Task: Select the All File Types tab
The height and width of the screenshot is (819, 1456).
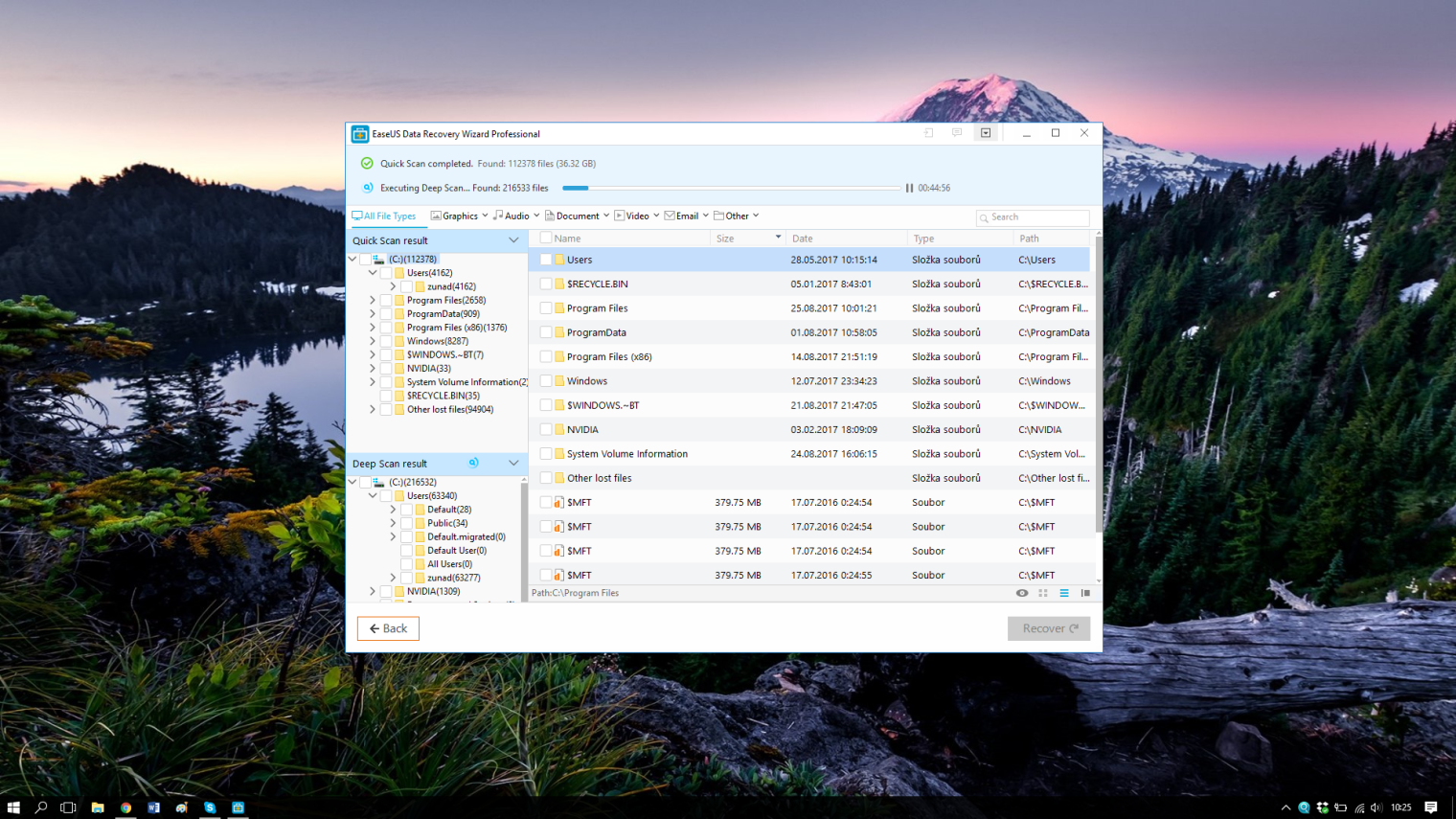Action: [x=384, y=216]
